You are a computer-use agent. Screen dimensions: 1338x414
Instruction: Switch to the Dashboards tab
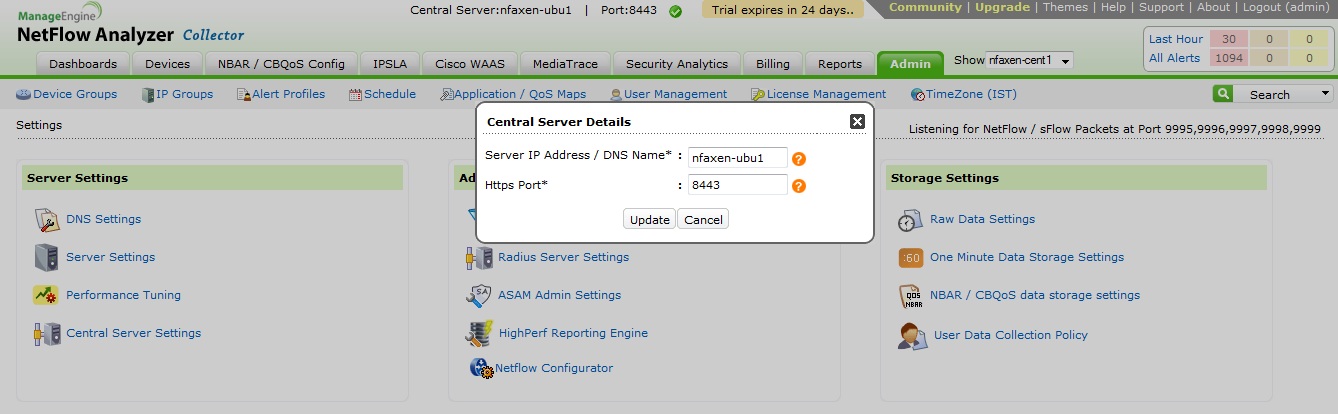[x=83, y=64]
